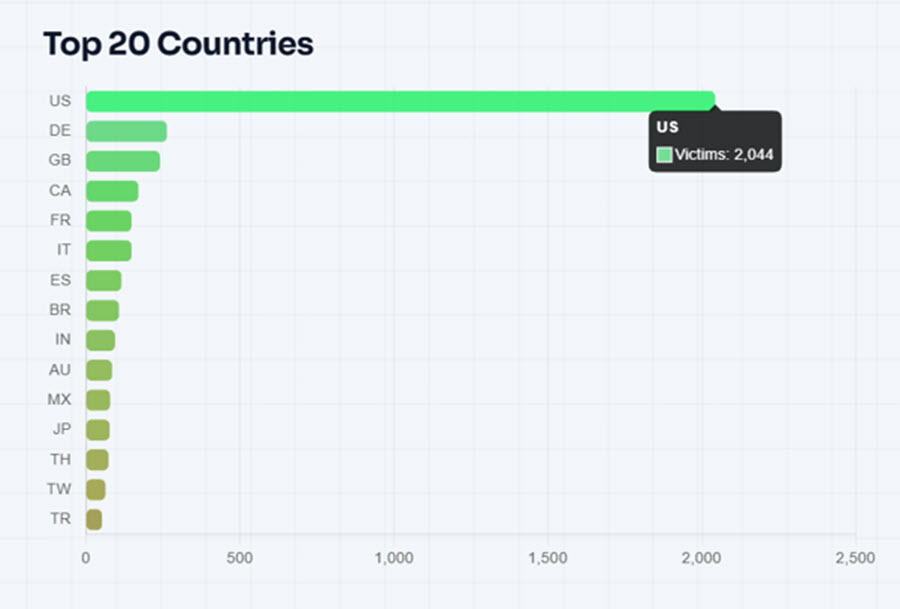Click the FR country bar
The height and width of the screenshot is (609, 900).
point(108,221)
